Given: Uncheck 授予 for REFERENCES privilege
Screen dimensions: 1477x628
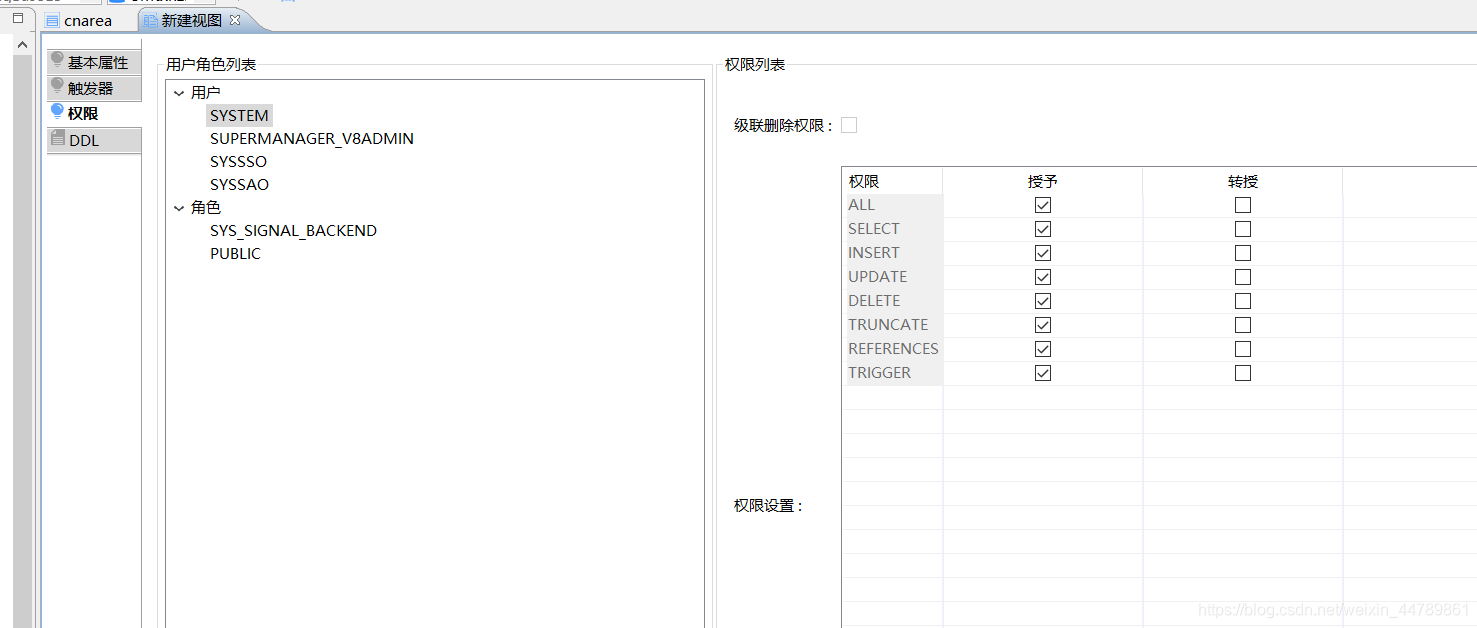Looking at the screenshot, I should coord(1043,349).
